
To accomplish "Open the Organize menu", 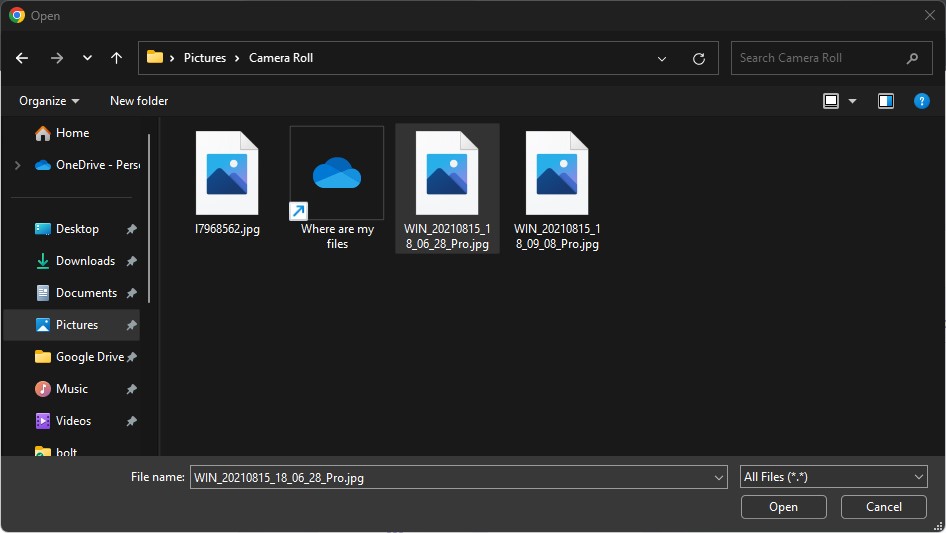I will (x=49, y=101).
